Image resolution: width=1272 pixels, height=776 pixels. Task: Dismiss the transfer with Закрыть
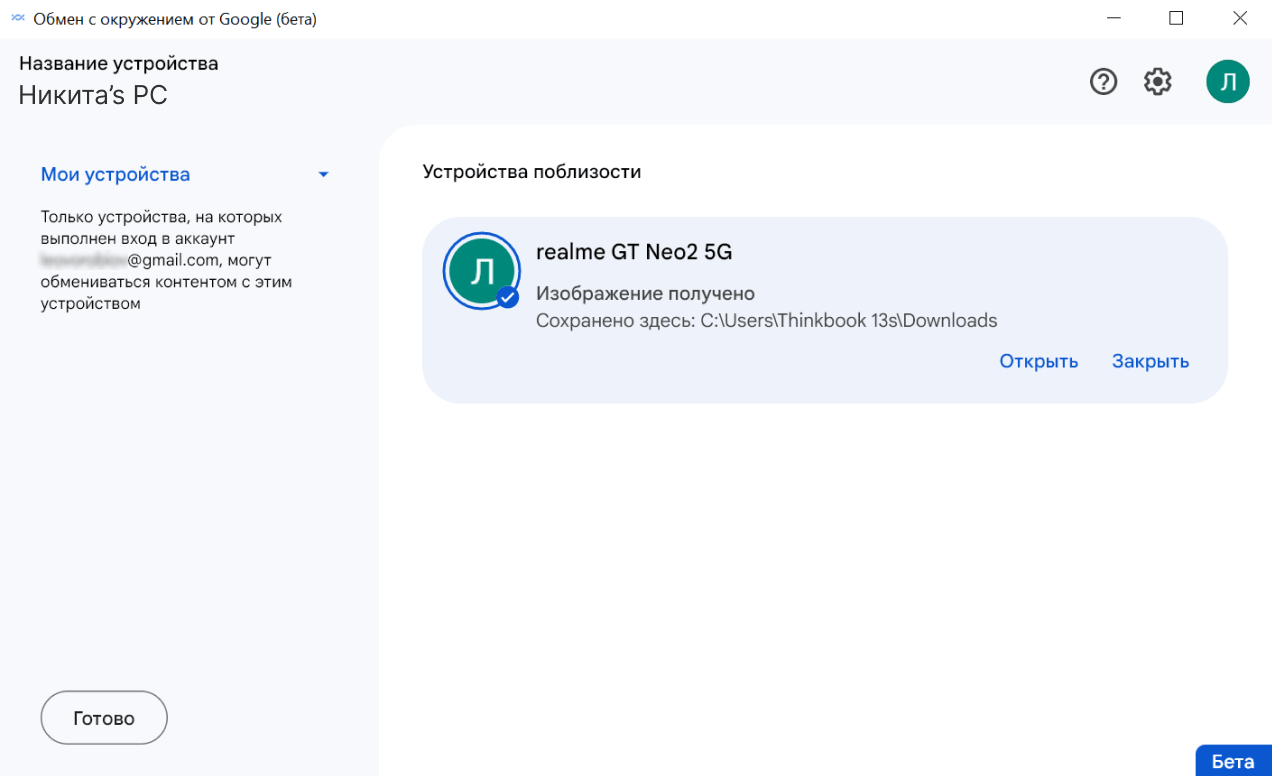click(1150, 362)
